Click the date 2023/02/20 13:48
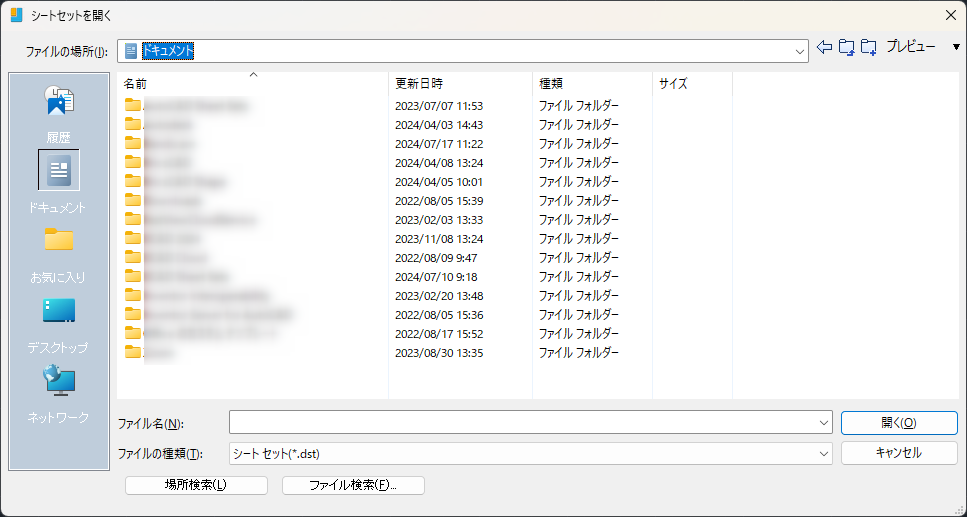This screenshot has height=517, width=967. point(439,296)
